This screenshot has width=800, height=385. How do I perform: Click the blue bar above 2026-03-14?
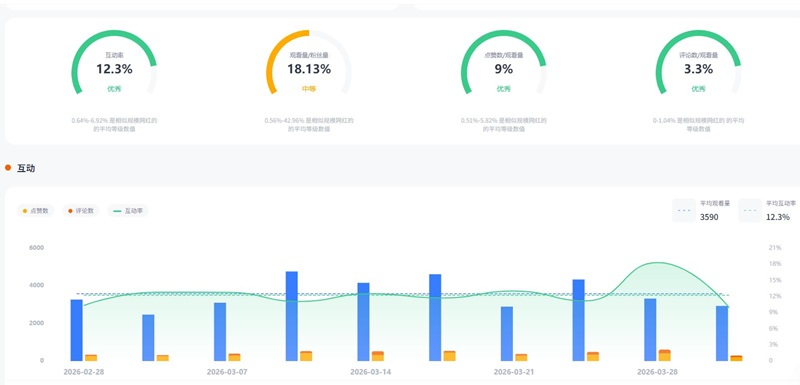[x=363, y=322]
